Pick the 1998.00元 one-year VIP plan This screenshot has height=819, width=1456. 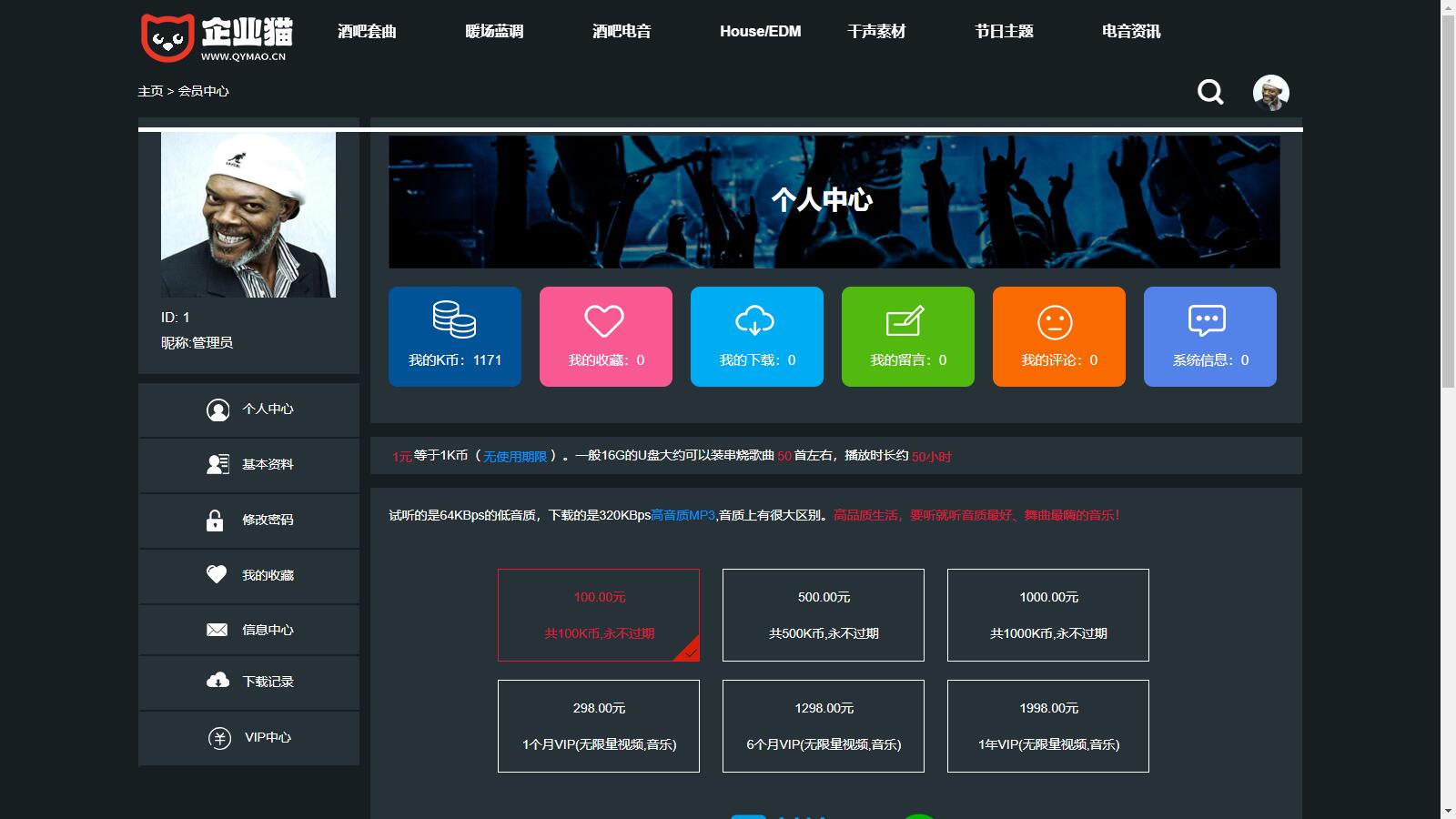[x=1048, y=726]
